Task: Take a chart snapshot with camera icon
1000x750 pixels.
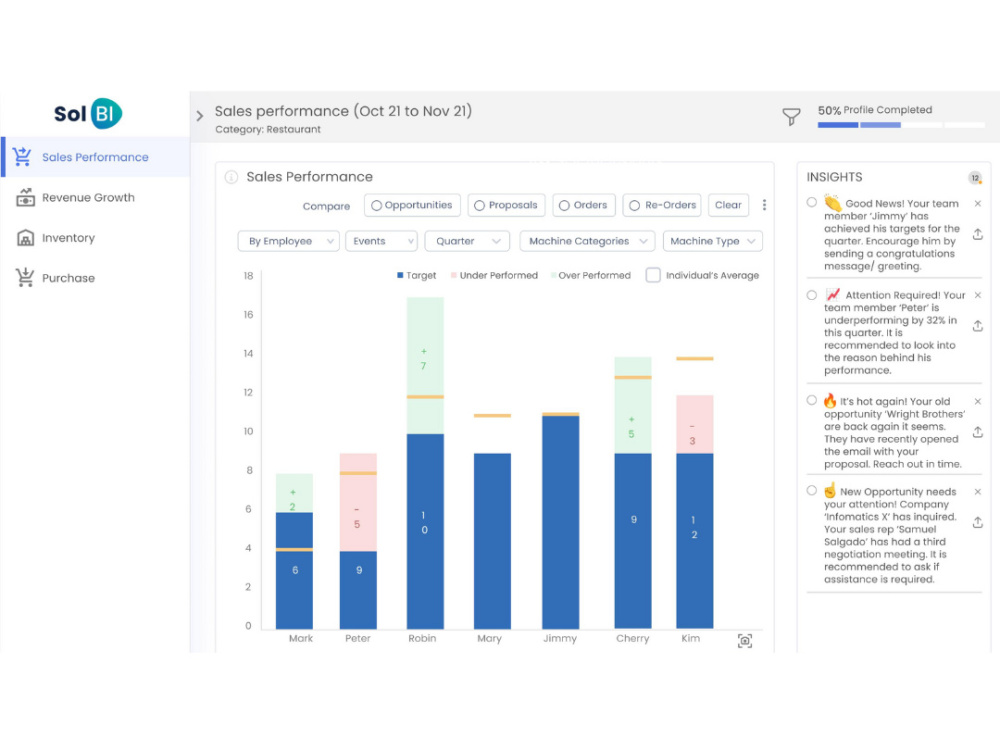Action: click(x=744, y=640)
